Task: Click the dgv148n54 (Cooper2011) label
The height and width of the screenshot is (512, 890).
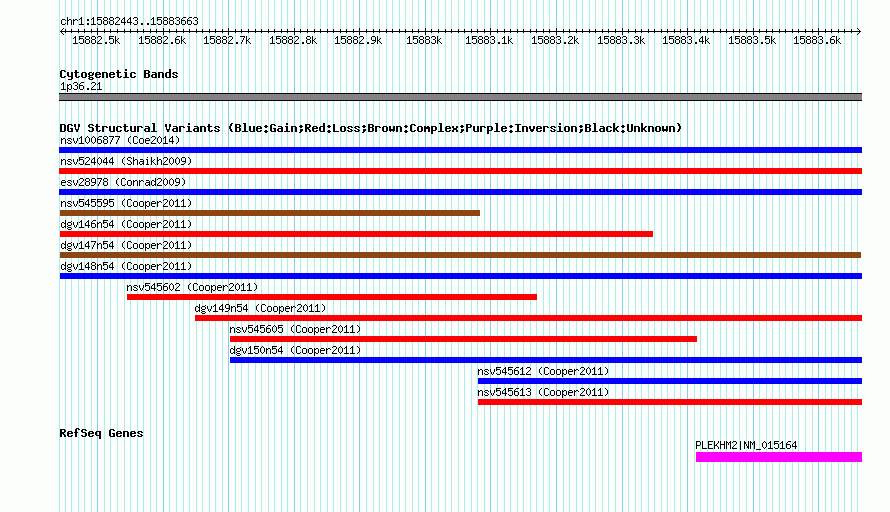Action: tap(126, 266)
